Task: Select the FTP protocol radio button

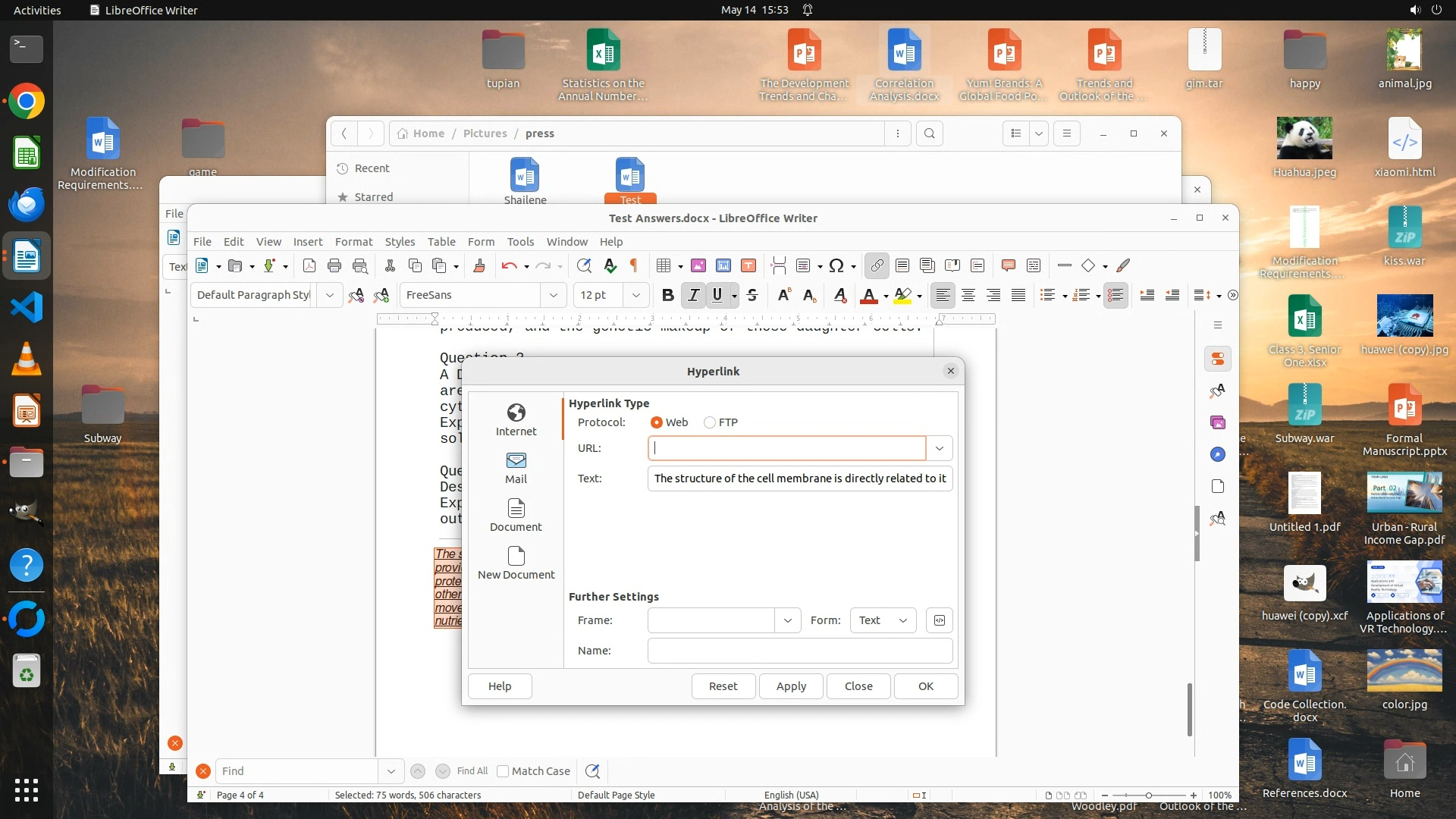Action: (x=710, y=422)
